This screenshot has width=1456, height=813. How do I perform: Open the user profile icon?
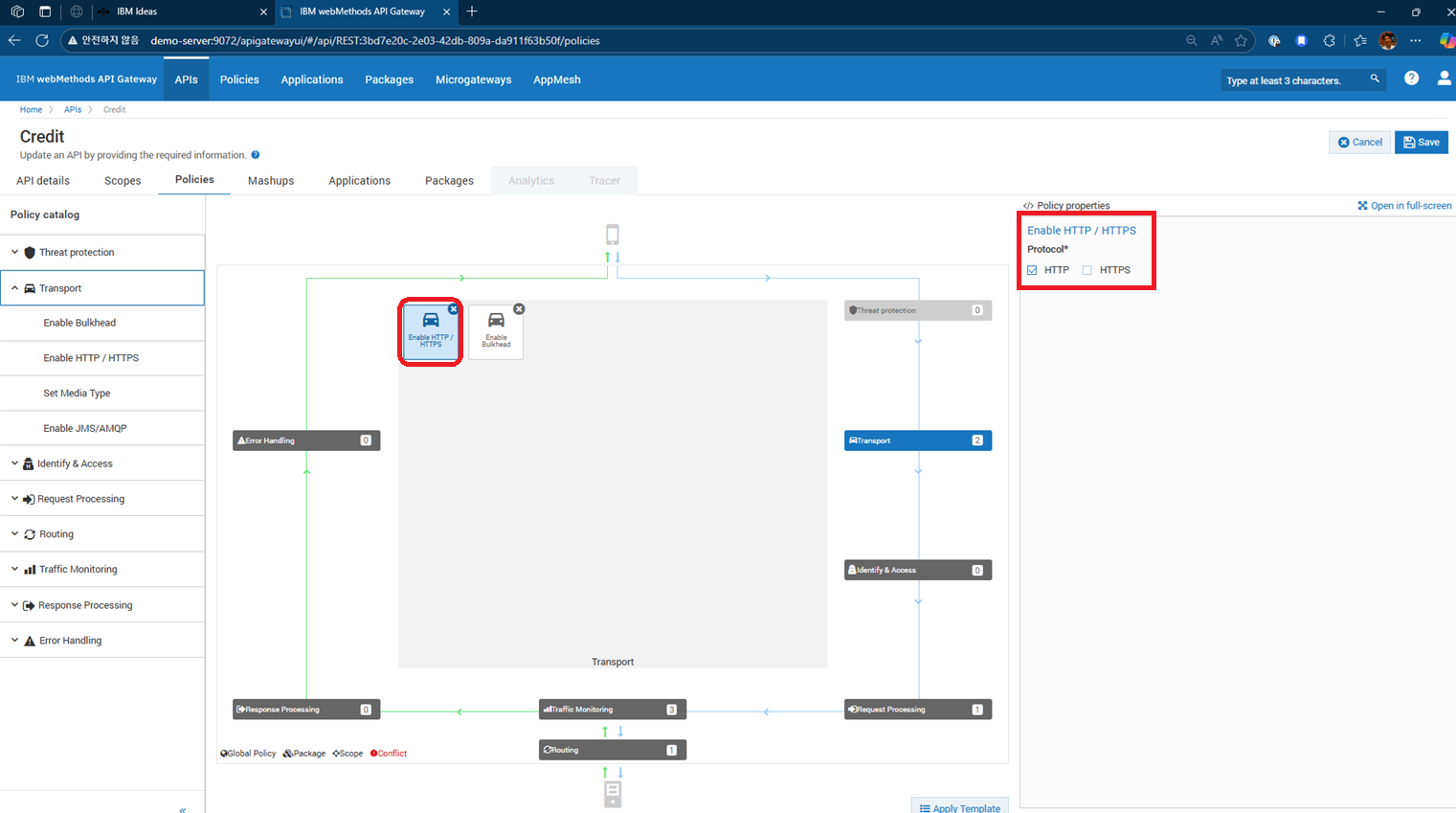[1444, 79]
